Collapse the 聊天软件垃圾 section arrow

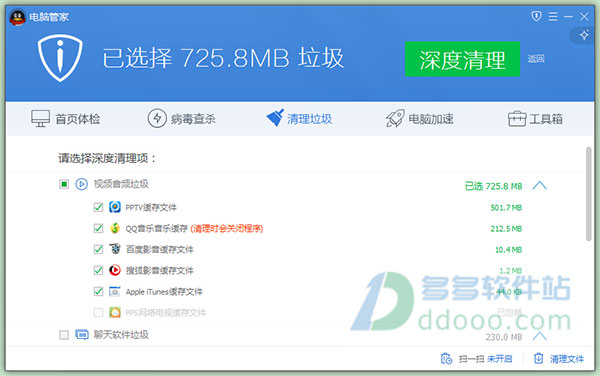[540, 336]
